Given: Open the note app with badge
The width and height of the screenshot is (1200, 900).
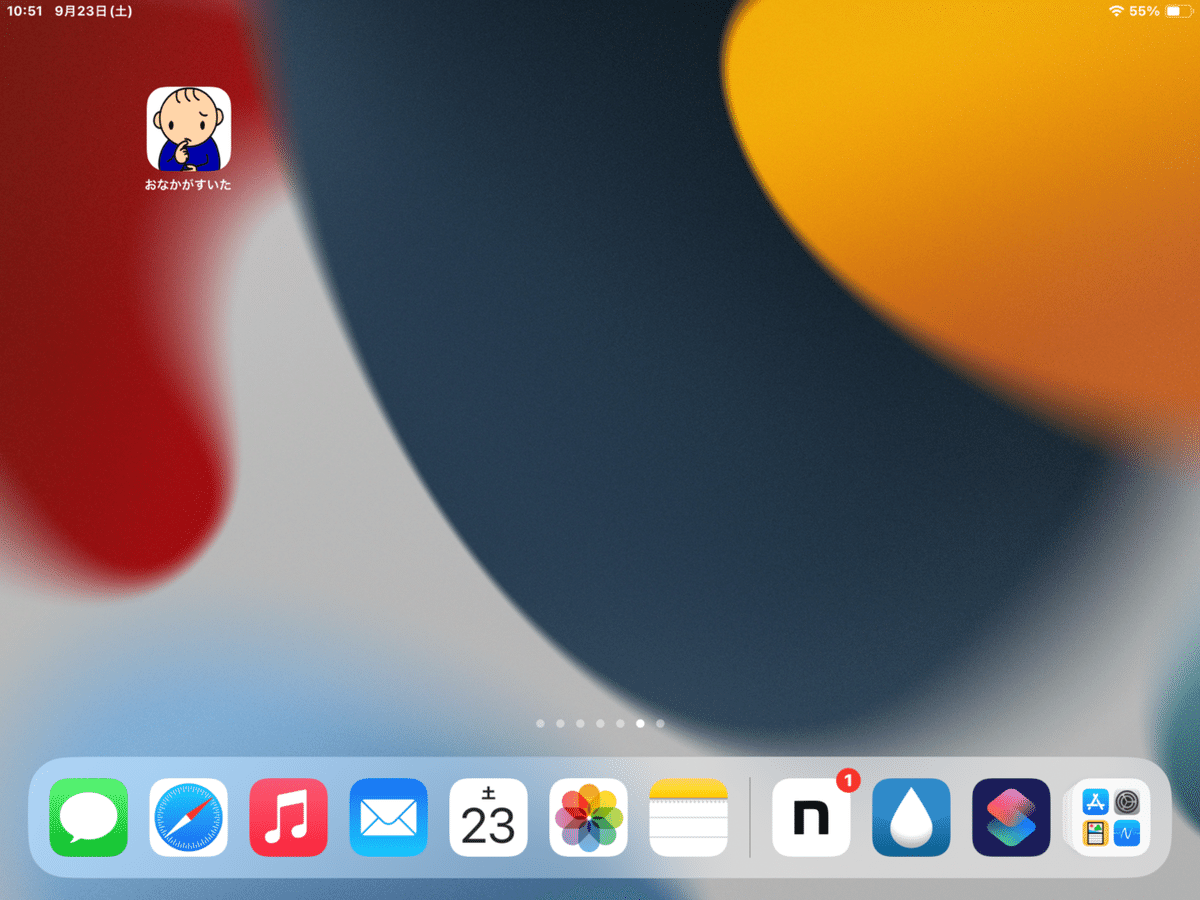Looking at the screenshot, I should coord(812,817).
